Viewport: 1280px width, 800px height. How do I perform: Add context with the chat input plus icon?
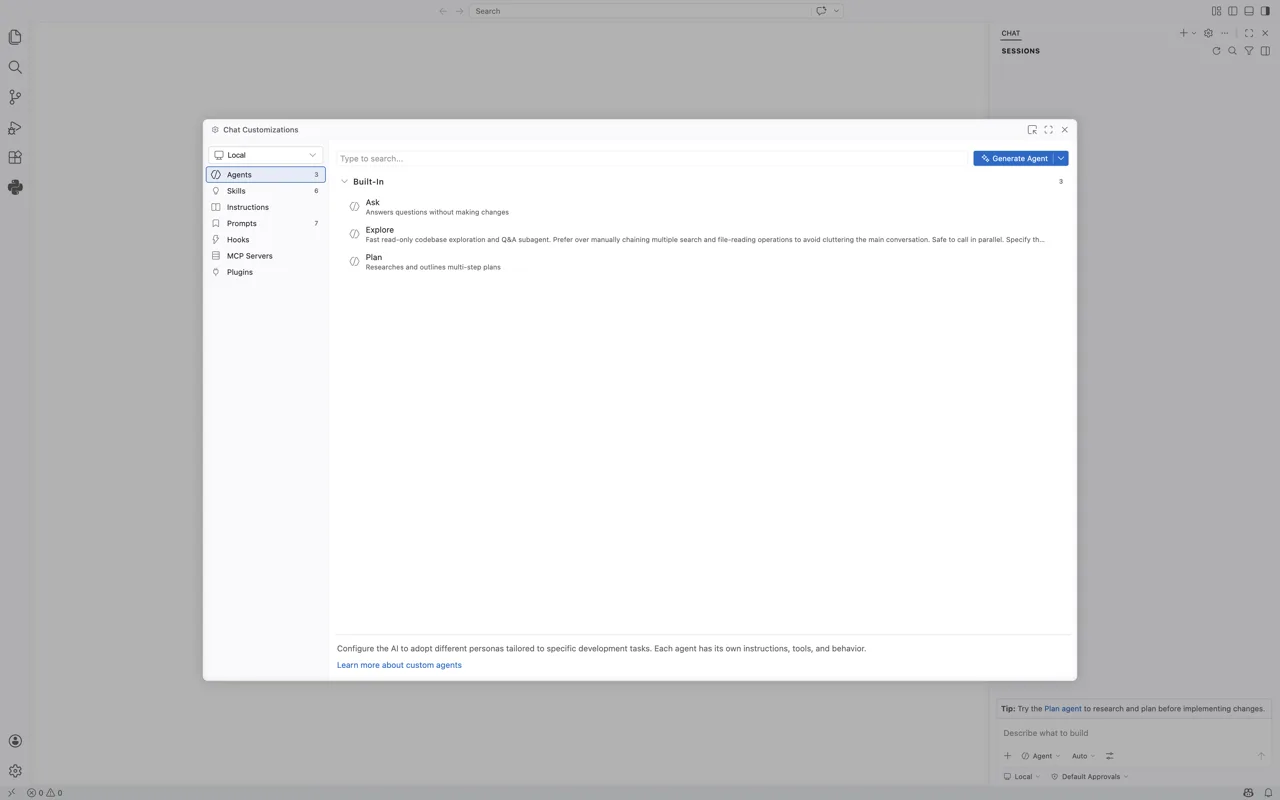click(x=1008, y=756)
